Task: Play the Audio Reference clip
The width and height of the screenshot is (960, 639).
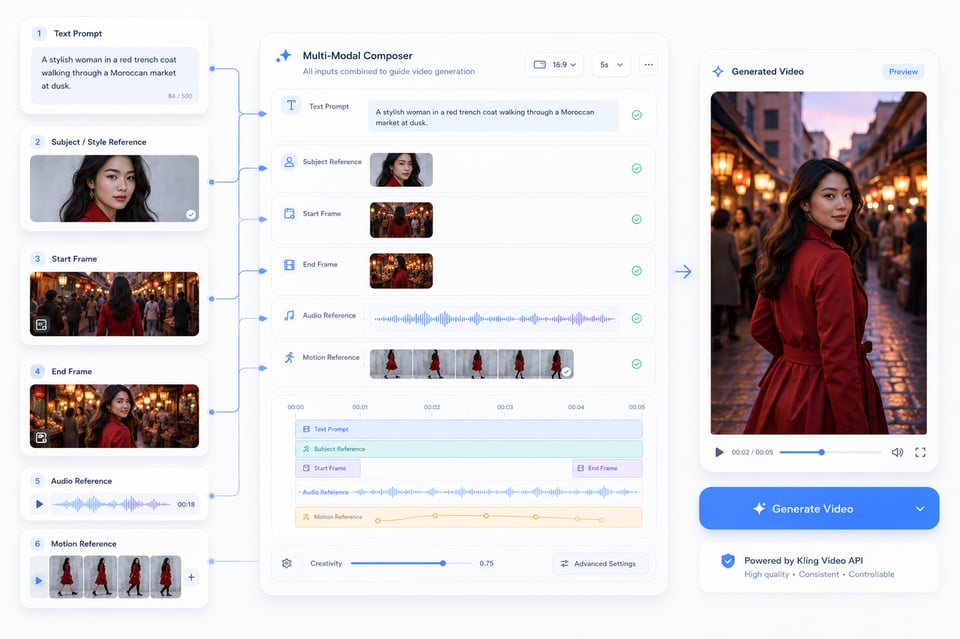Action: 39,504
